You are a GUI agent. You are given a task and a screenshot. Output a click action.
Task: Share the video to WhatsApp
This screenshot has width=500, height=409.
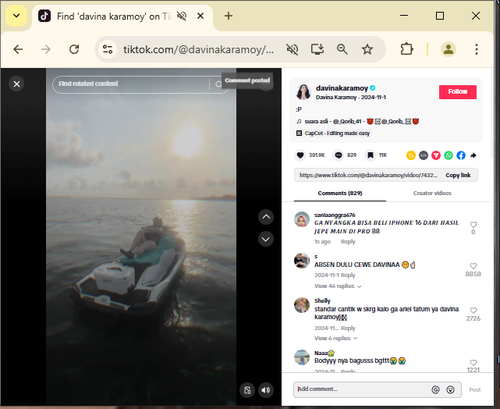click(448, 155)
